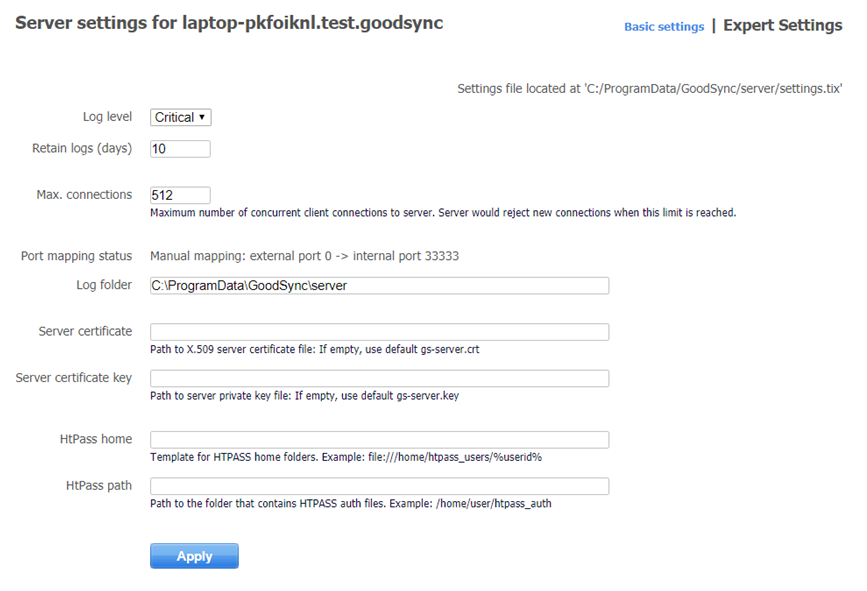Click the Retain logs (days) label
The width and height of the screenshot is (867, 591).
click(x=82, y=148)
